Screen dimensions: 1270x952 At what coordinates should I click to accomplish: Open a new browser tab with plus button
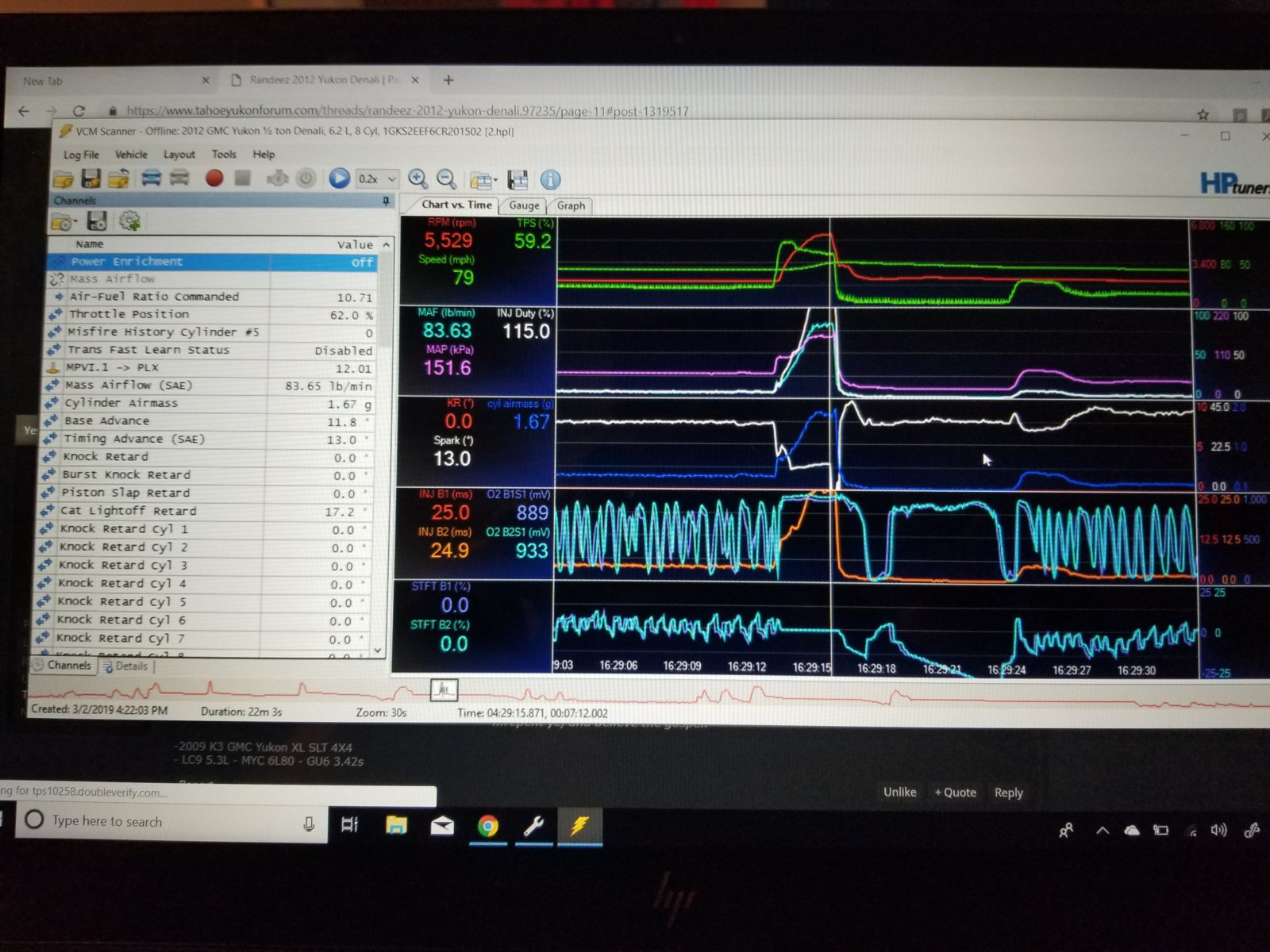[448, 80]
